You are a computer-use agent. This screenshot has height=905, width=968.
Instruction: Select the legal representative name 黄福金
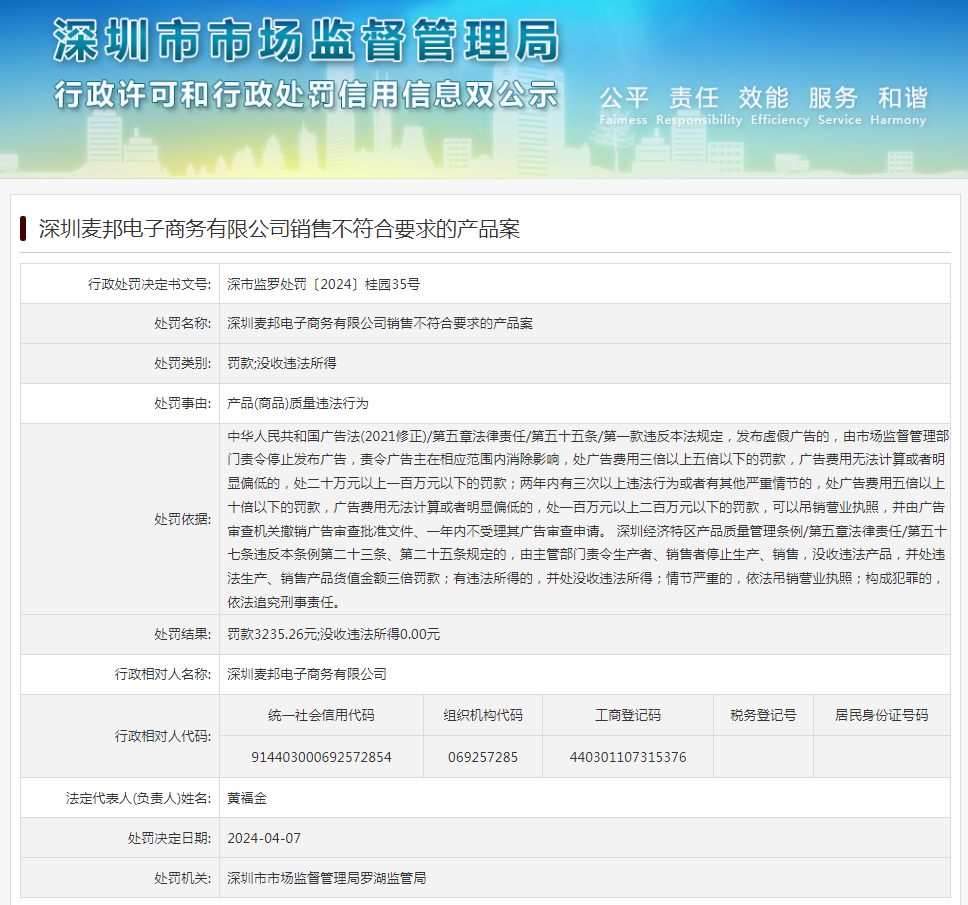(x=247, y=798)
